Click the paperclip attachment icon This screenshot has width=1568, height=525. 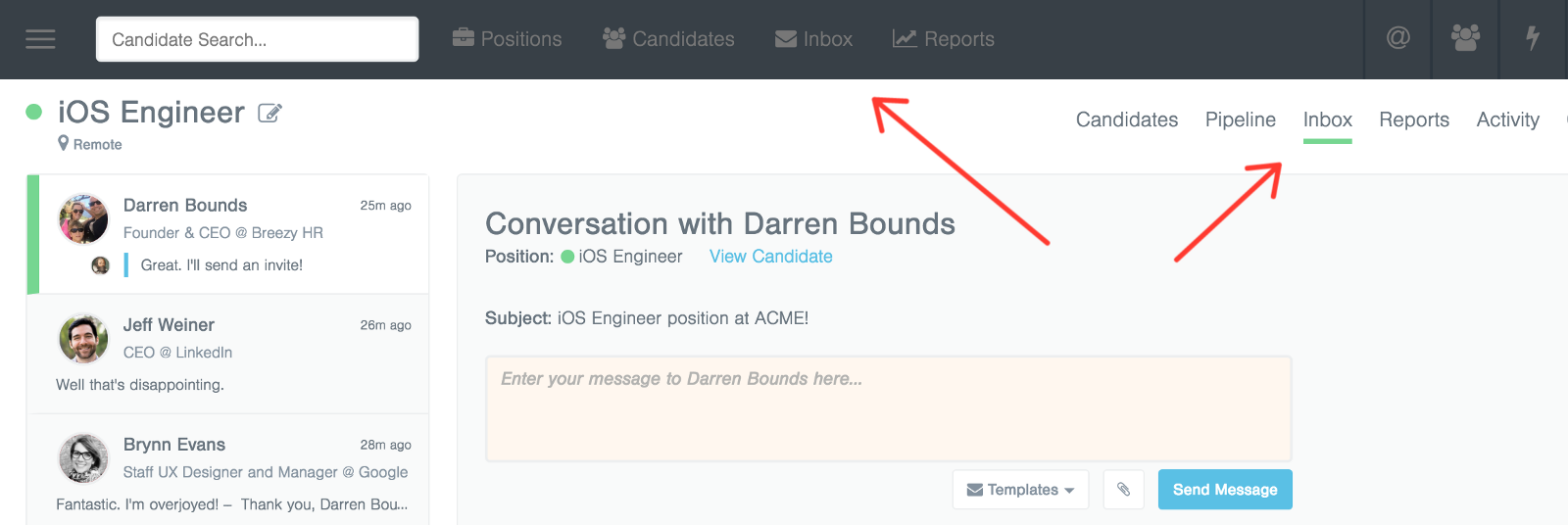click(x=1123, y=489)
